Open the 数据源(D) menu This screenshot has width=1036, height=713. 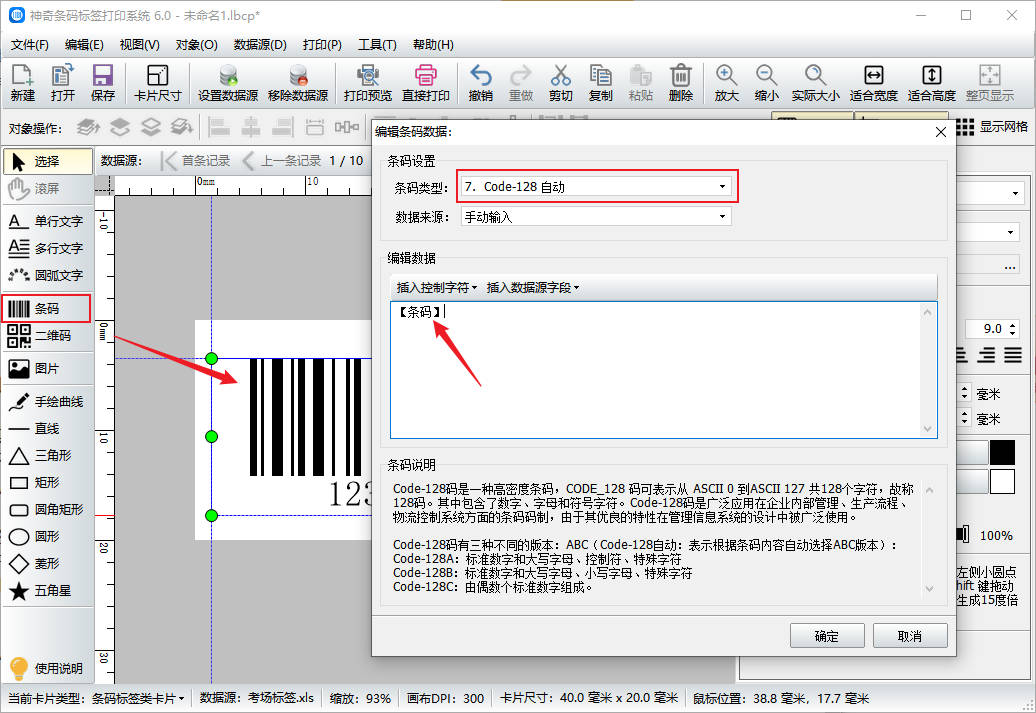click(260, 44)
